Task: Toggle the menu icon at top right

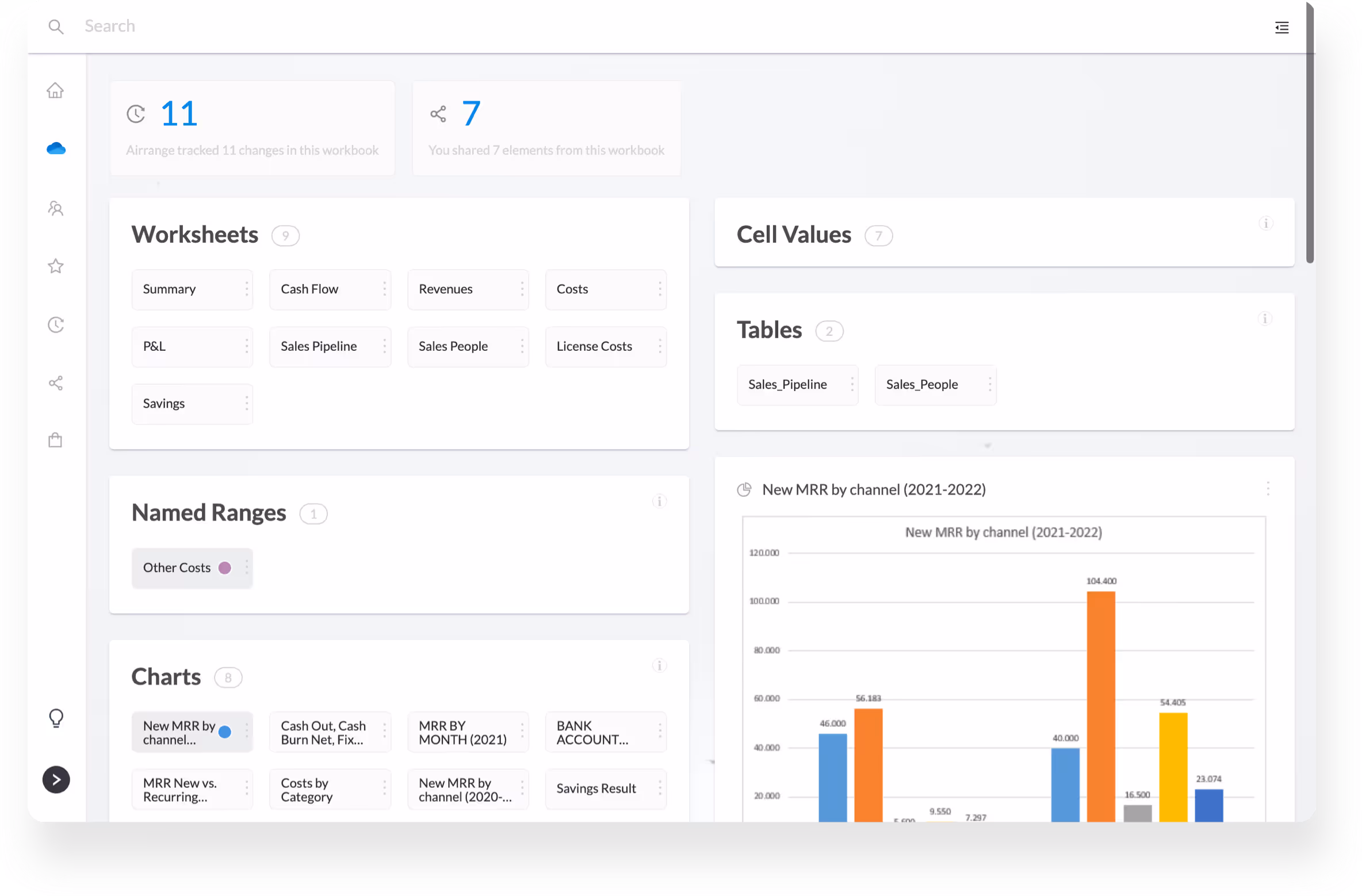Action: [1281, 28]
